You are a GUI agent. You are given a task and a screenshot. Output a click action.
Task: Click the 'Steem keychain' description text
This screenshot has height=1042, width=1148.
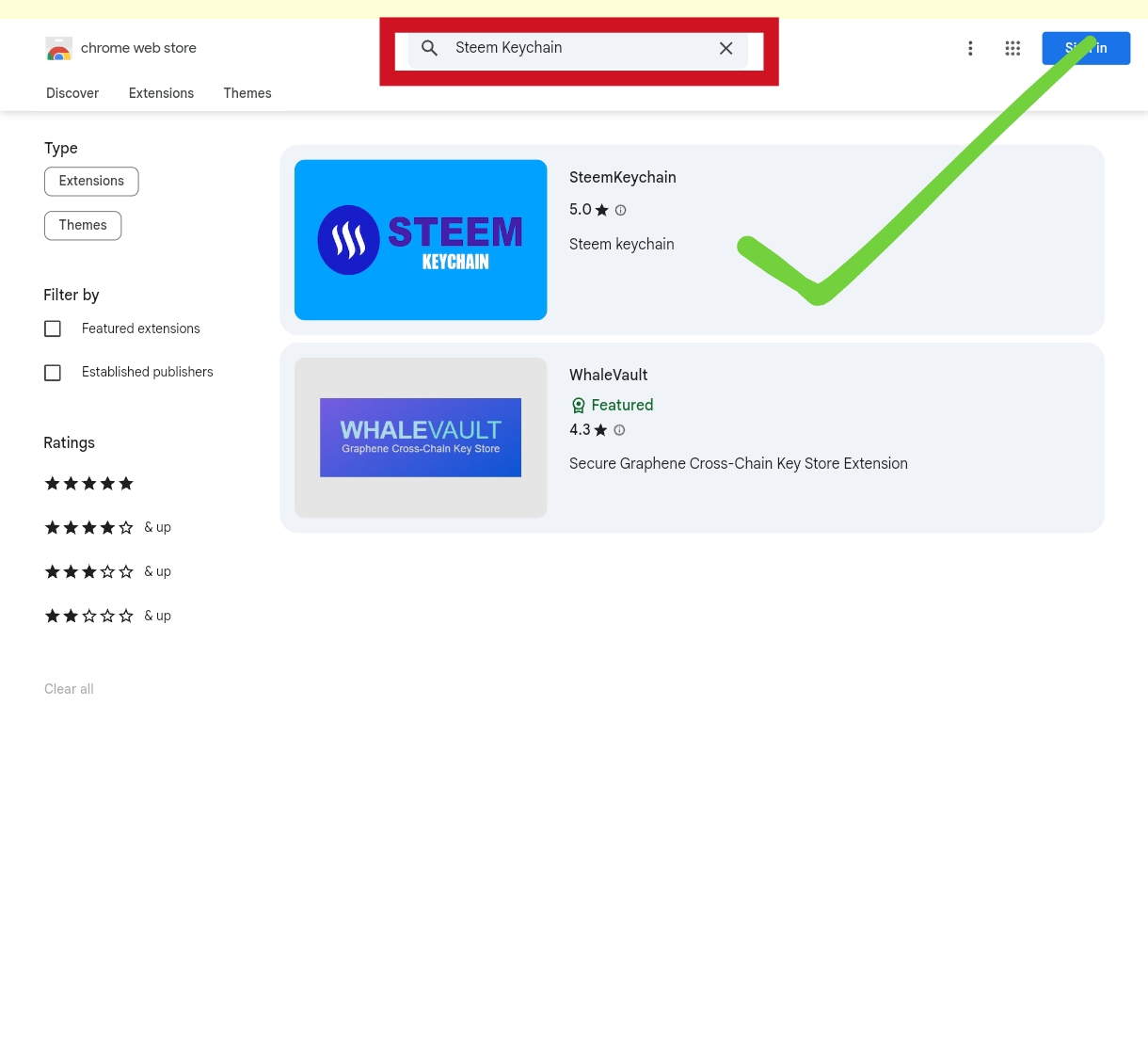tap(622, 244)
